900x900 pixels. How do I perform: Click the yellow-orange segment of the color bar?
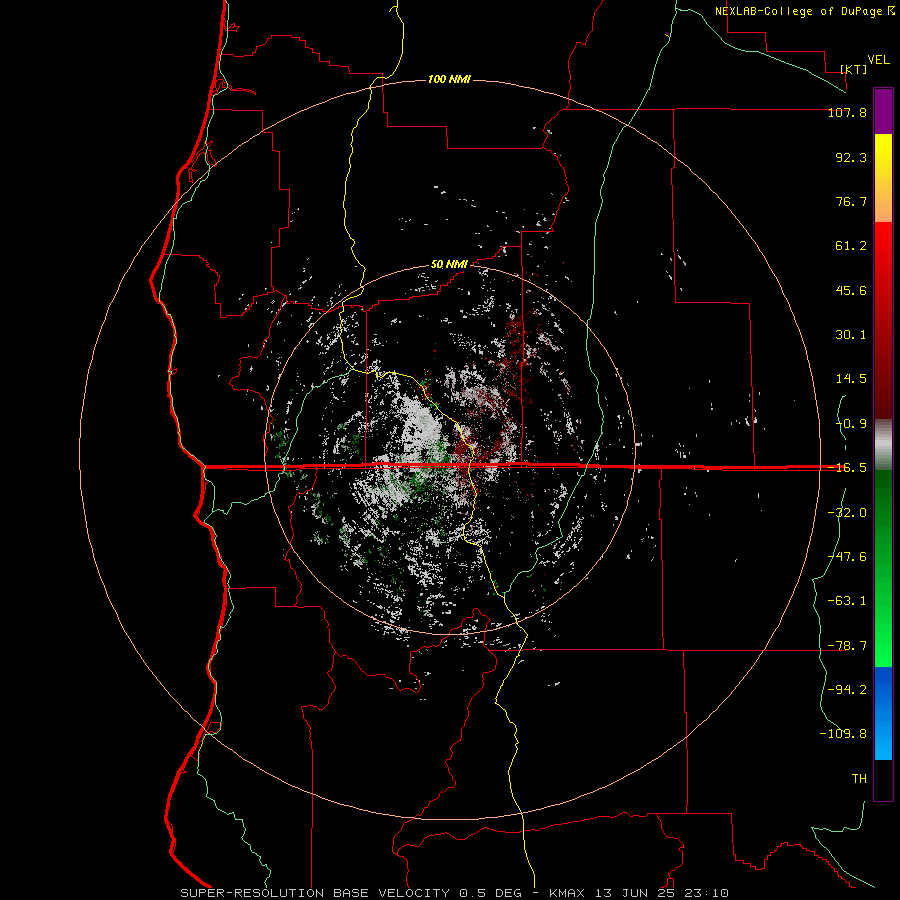point(883,179)
